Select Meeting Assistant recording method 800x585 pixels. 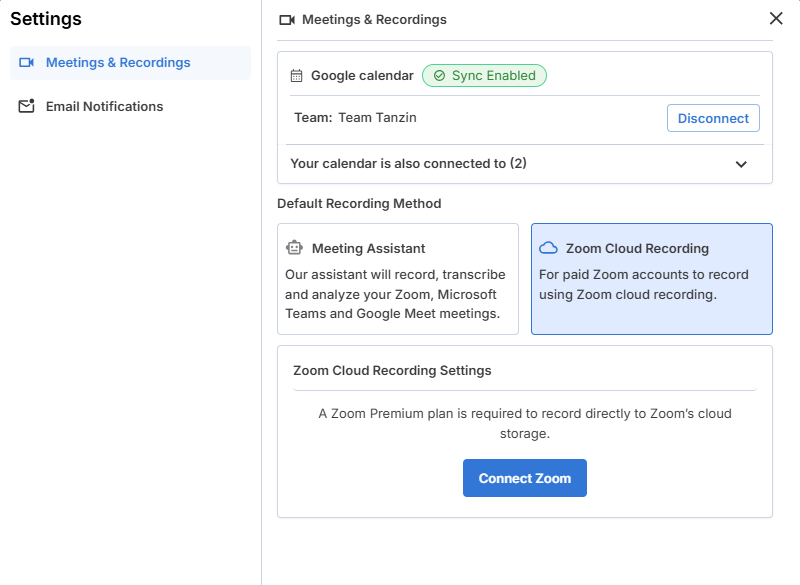click(397, 278)
